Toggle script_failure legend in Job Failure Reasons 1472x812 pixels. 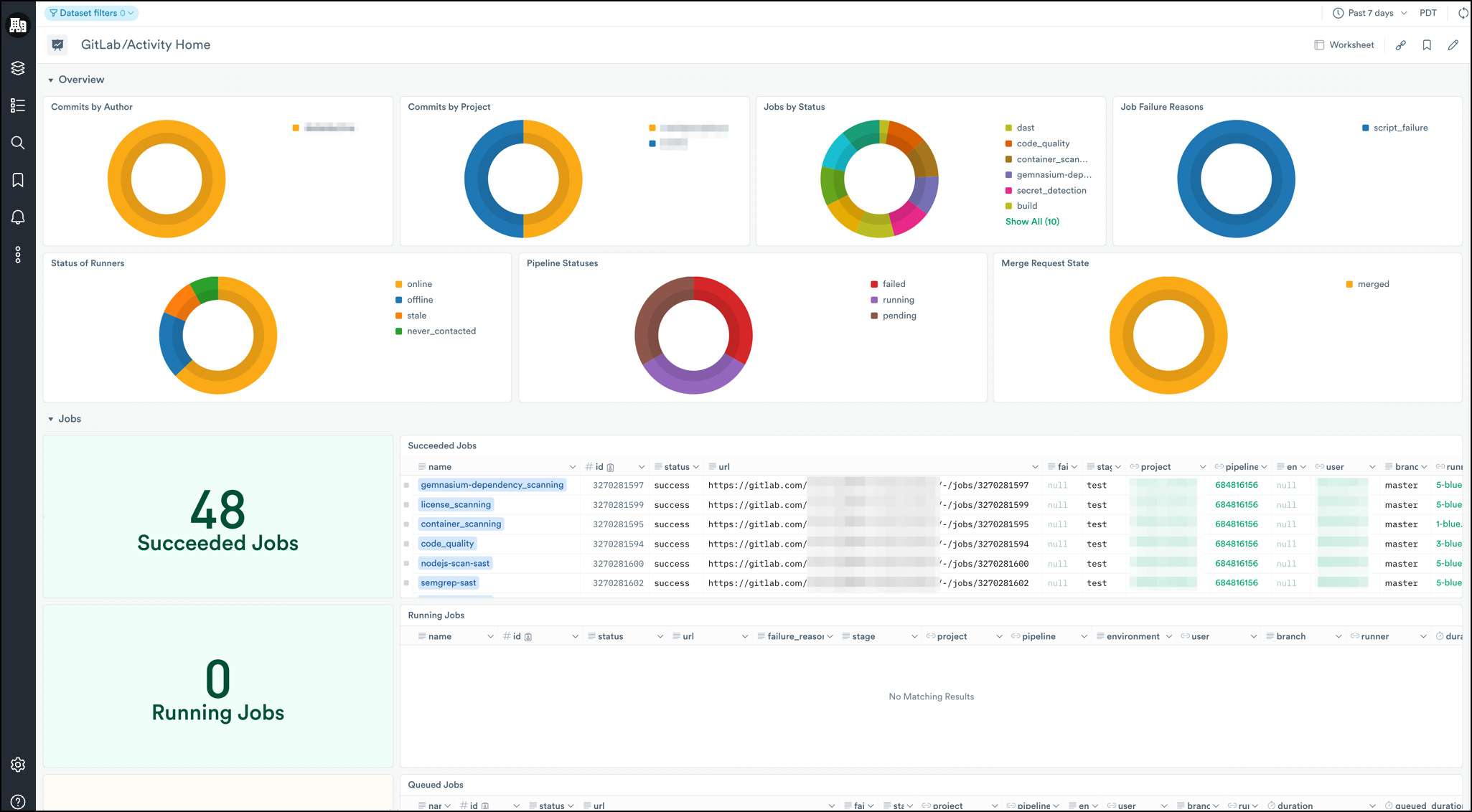pos(1394,128)
